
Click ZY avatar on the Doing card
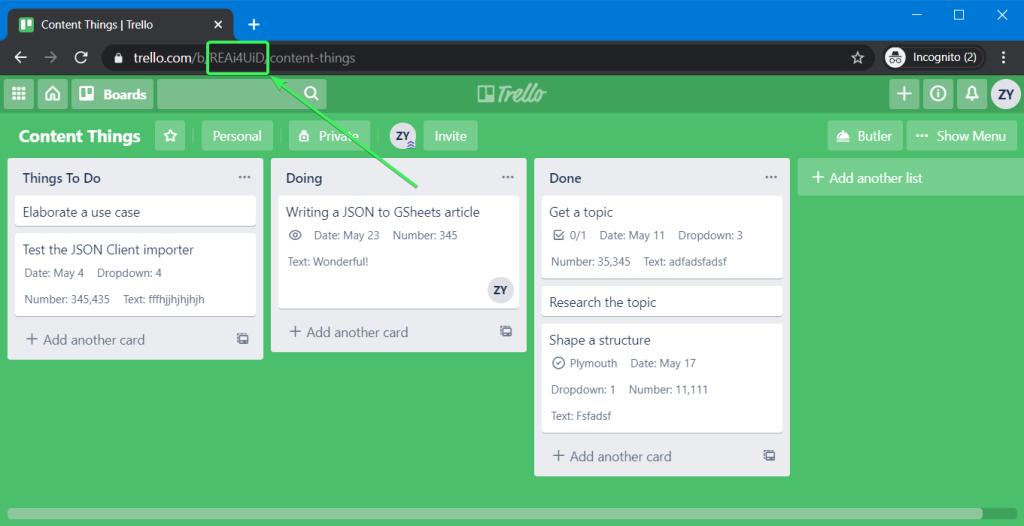click(x=500, y=290)
